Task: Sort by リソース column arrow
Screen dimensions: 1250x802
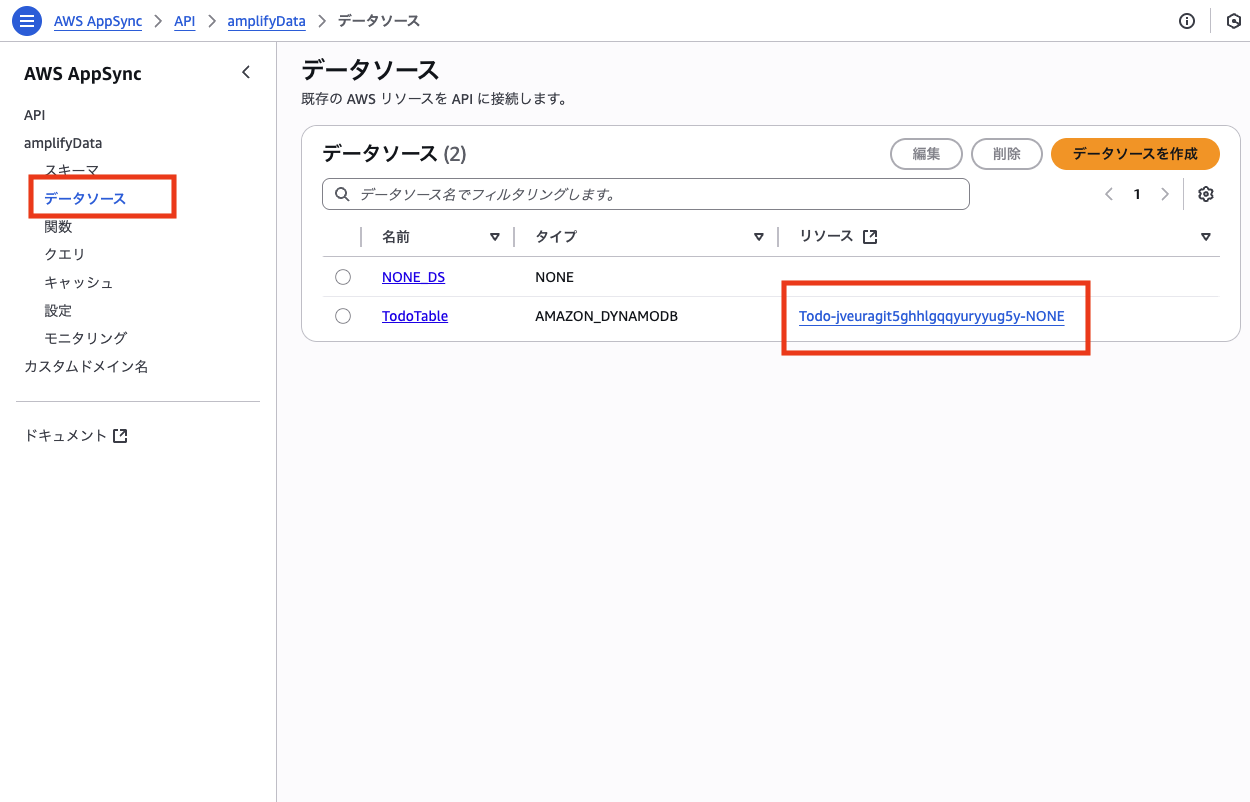Action: [x=1205, y=237]
